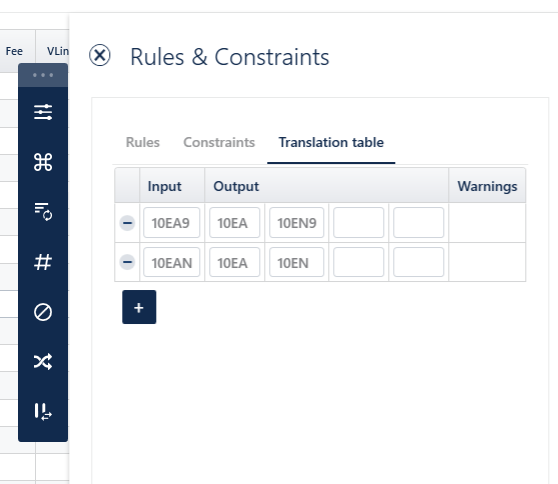Screen dimensions: 558x484
Task: Select the Translation table tab
Action: [331, 142]
